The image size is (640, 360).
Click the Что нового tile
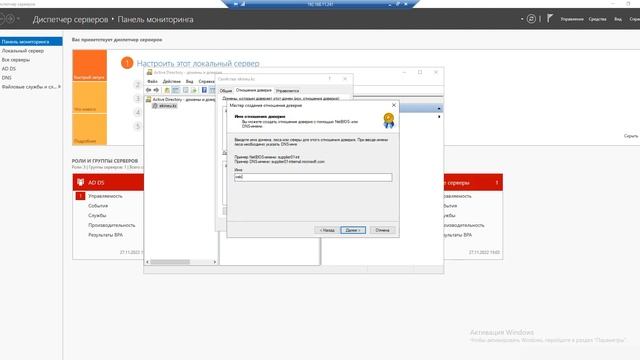click(x=89, y=97)
